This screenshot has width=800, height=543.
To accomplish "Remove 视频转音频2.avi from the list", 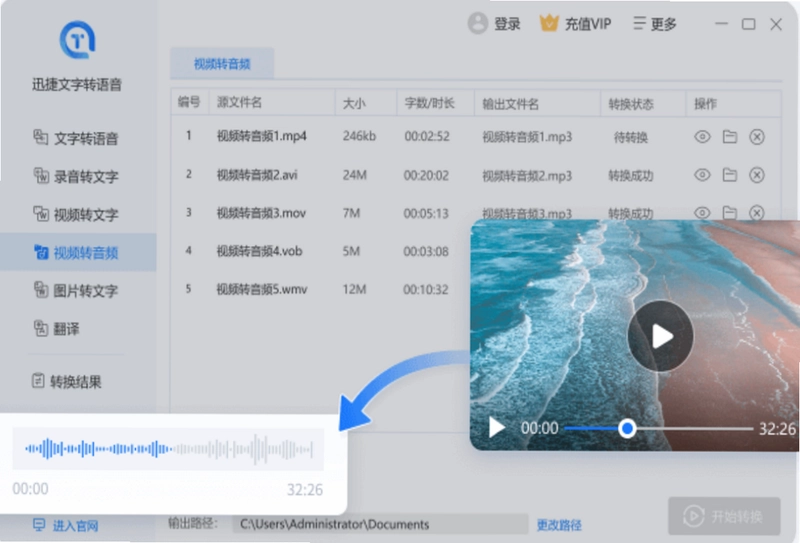I will click(757, 175).
